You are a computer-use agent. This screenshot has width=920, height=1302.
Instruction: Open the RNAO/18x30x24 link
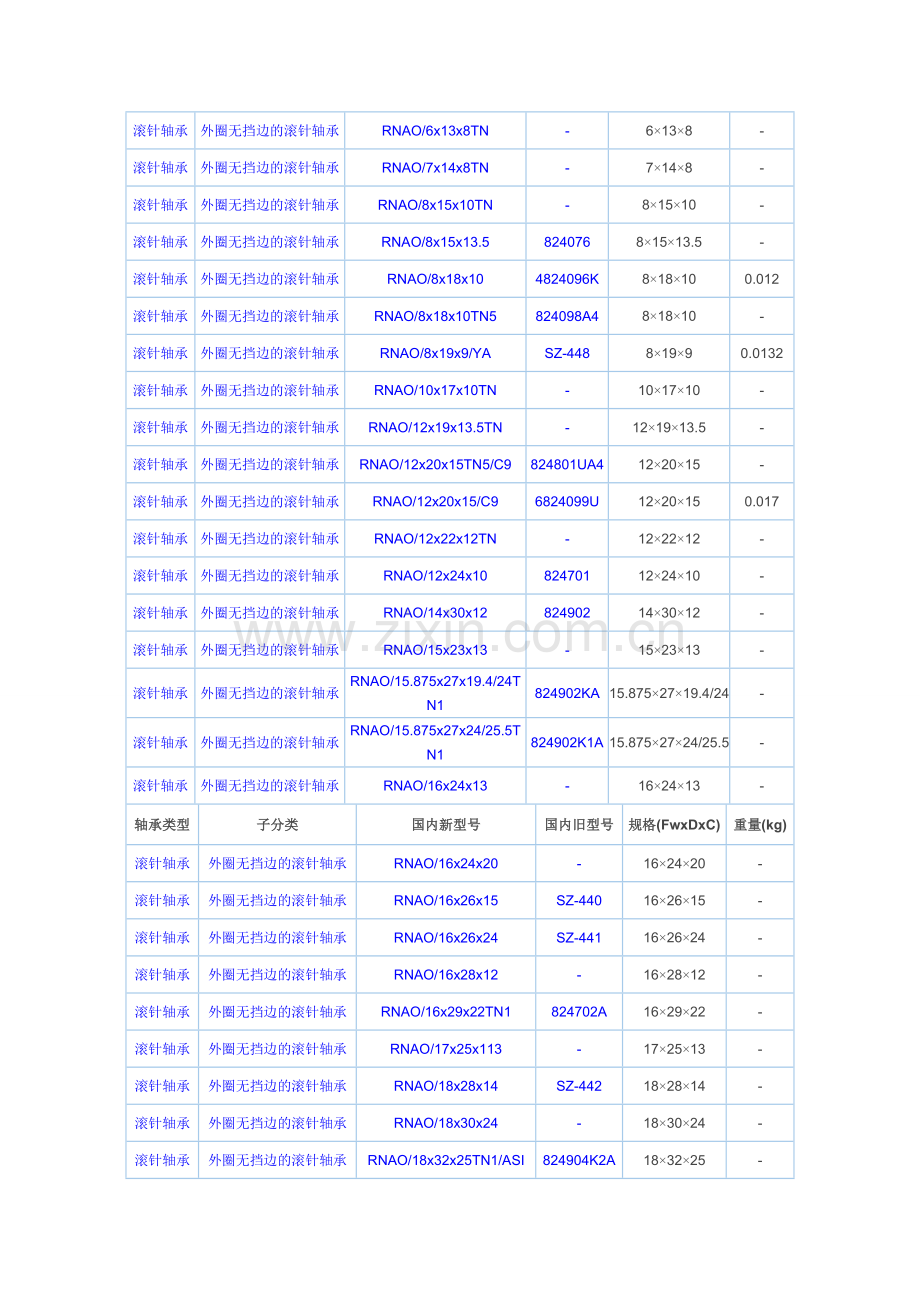[x=445, y=1122]
